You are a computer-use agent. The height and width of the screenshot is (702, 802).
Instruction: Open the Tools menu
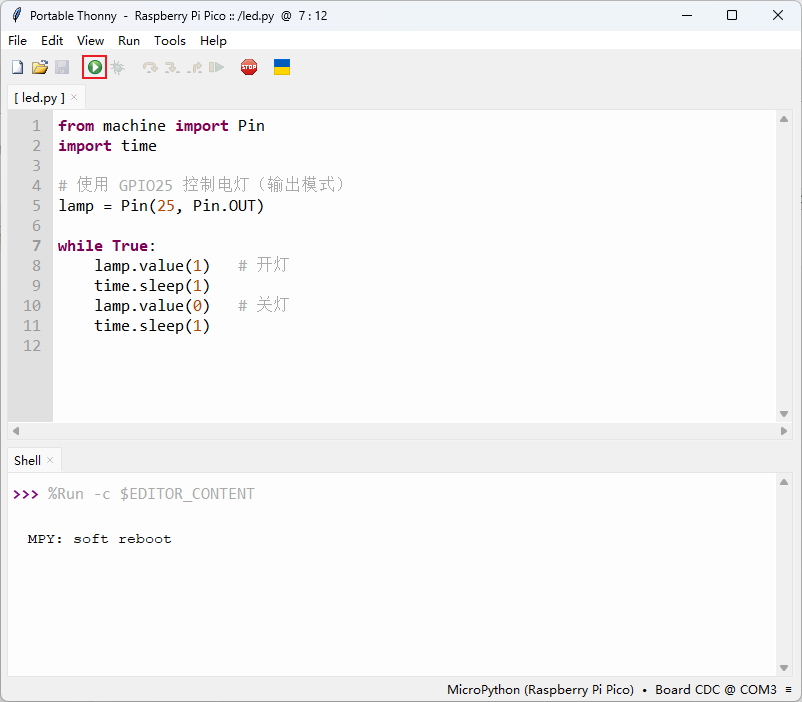[170, 40]
